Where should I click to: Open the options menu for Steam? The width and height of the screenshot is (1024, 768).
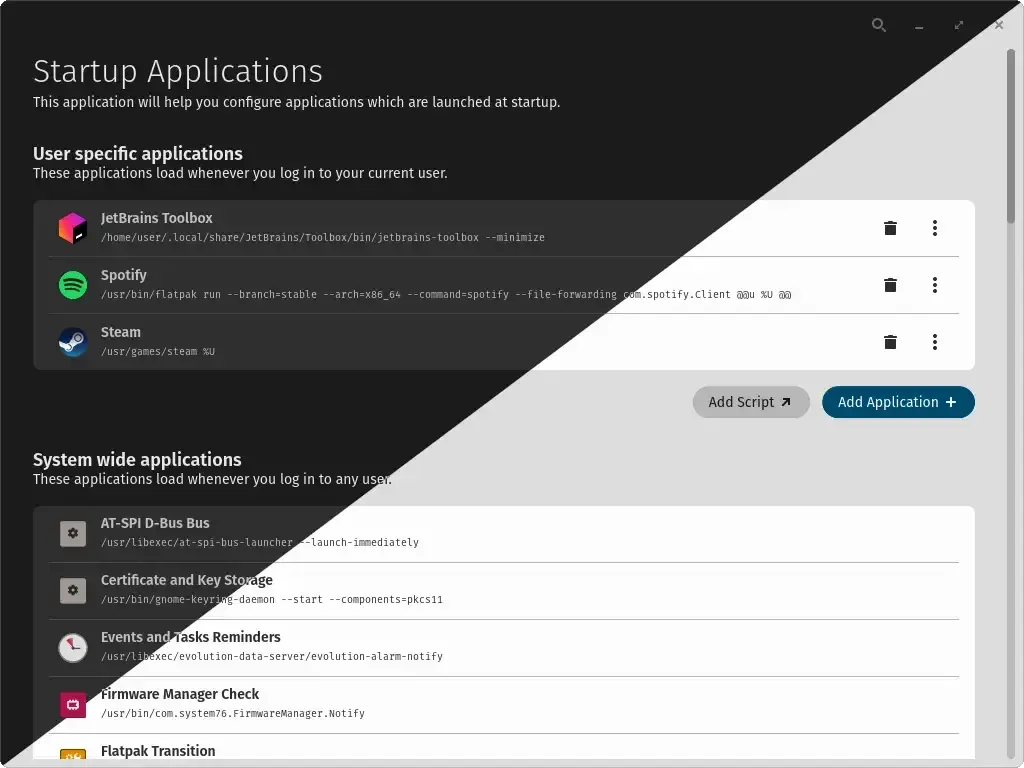(x=935, y=342)
